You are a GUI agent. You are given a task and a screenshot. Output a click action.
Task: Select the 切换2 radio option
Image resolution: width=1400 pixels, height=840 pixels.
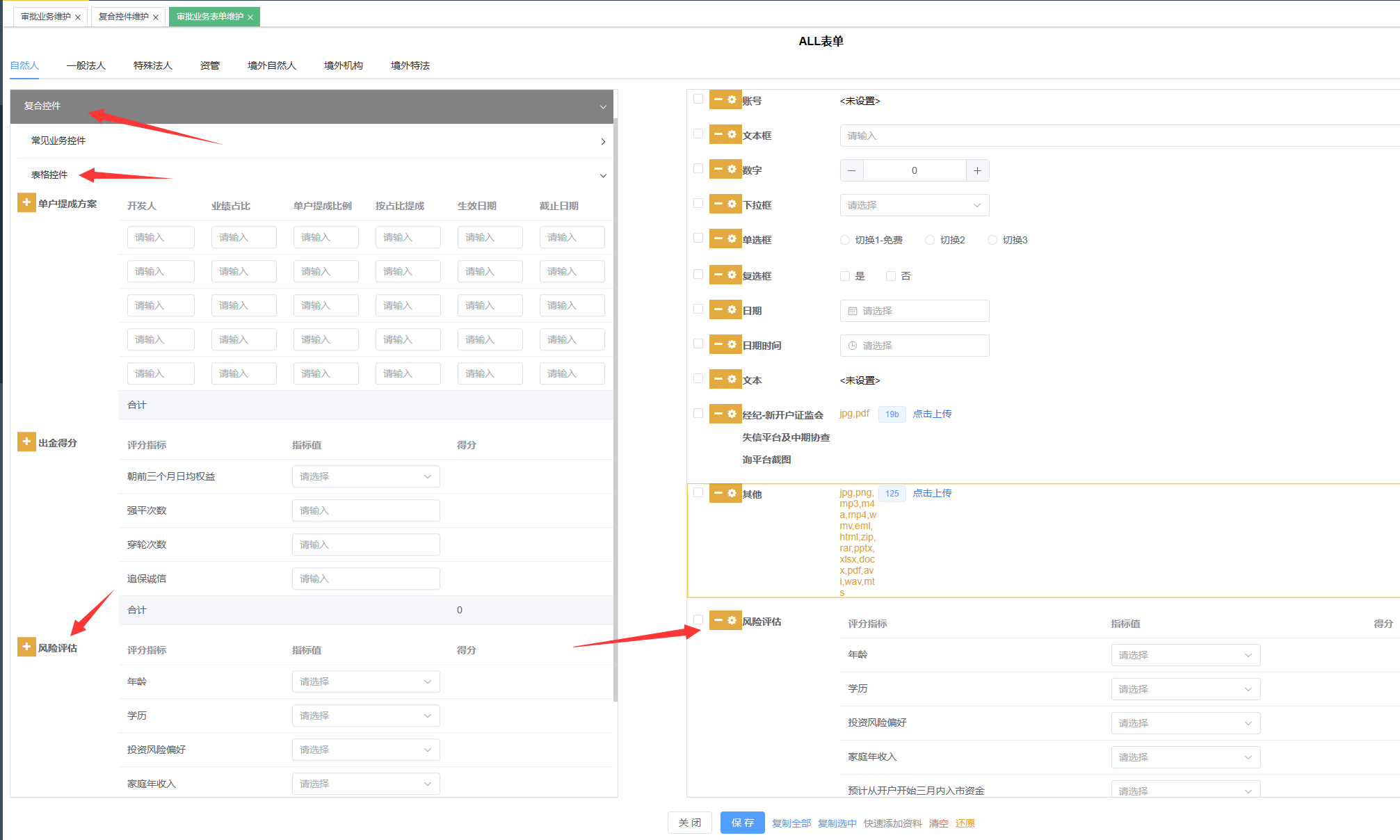930,240
